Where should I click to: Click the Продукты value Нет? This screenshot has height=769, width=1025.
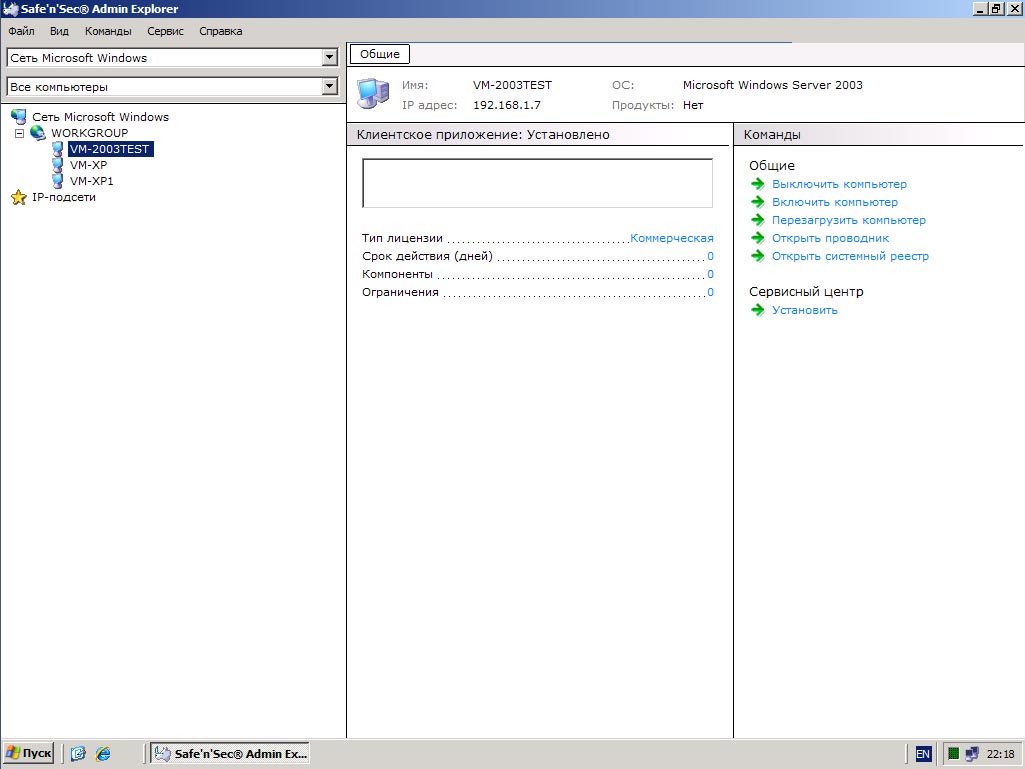693,105
